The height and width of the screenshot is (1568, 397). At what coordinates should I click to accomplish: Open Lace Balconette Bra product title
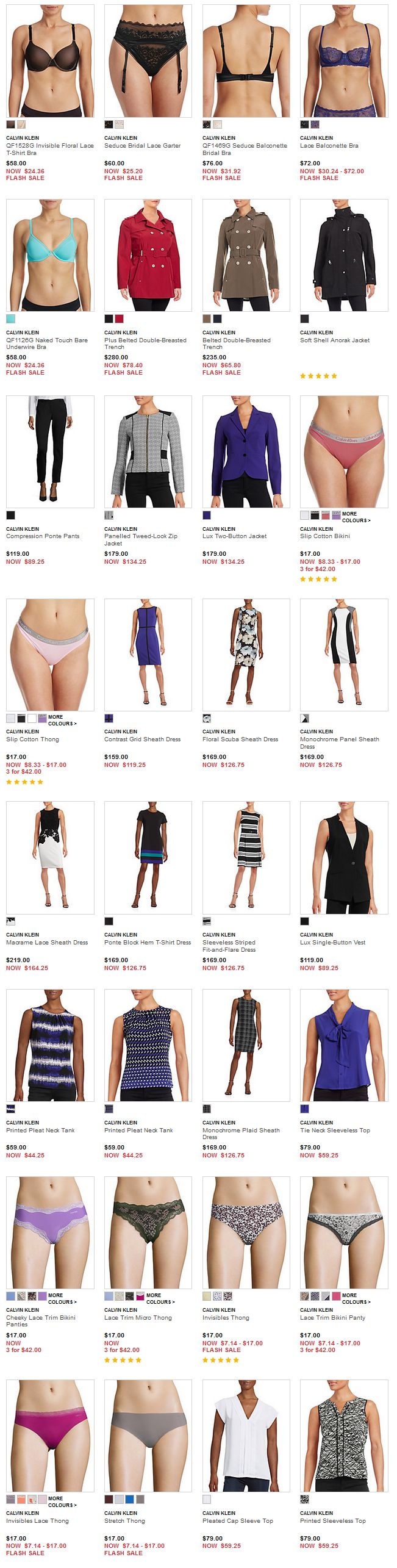tap(329, 146)
